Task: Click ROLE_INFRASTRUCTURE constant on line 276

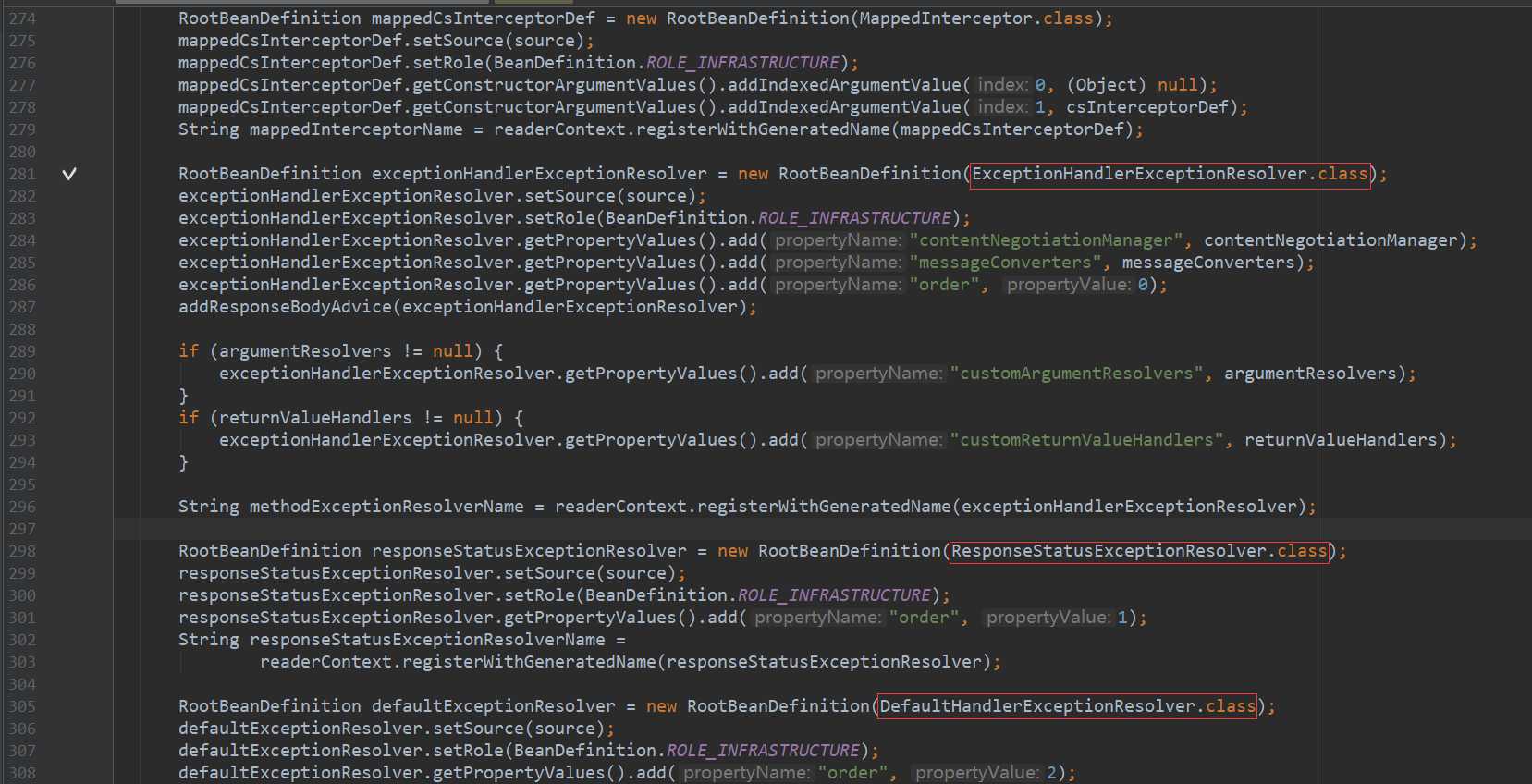Action: 742,63
